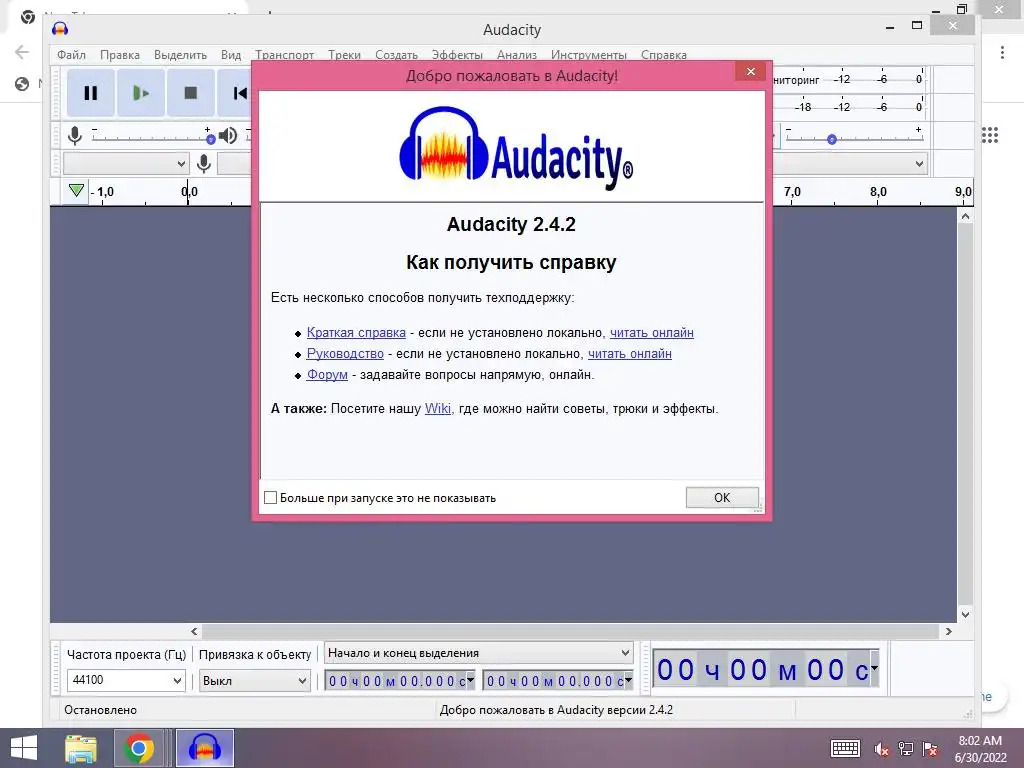The height and width of the screenshot is (768, 1024).
Task: Open the audio host dropdown
Action: click(x=125, y=163)
